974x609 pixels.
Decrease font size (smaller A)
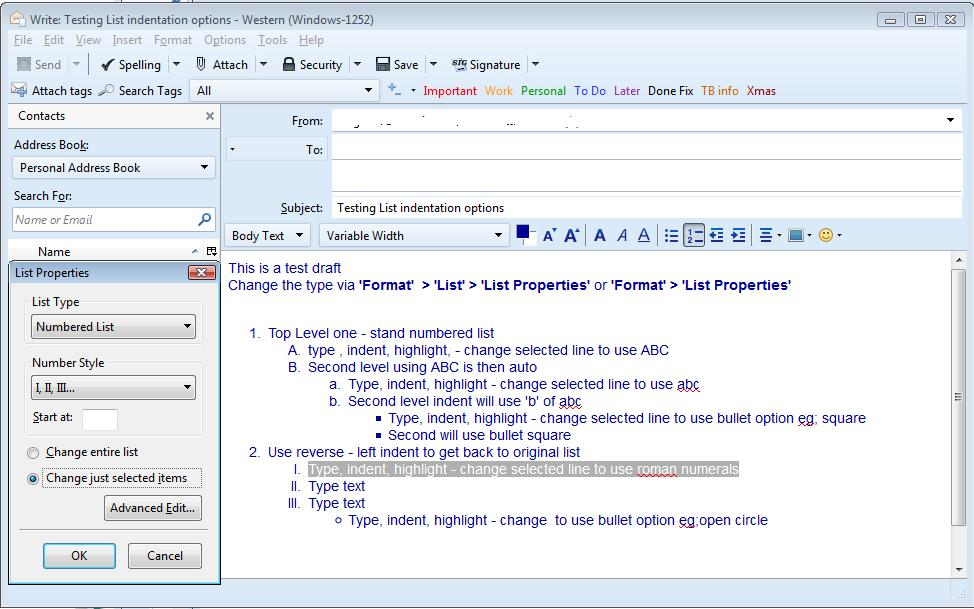[548, 236]
